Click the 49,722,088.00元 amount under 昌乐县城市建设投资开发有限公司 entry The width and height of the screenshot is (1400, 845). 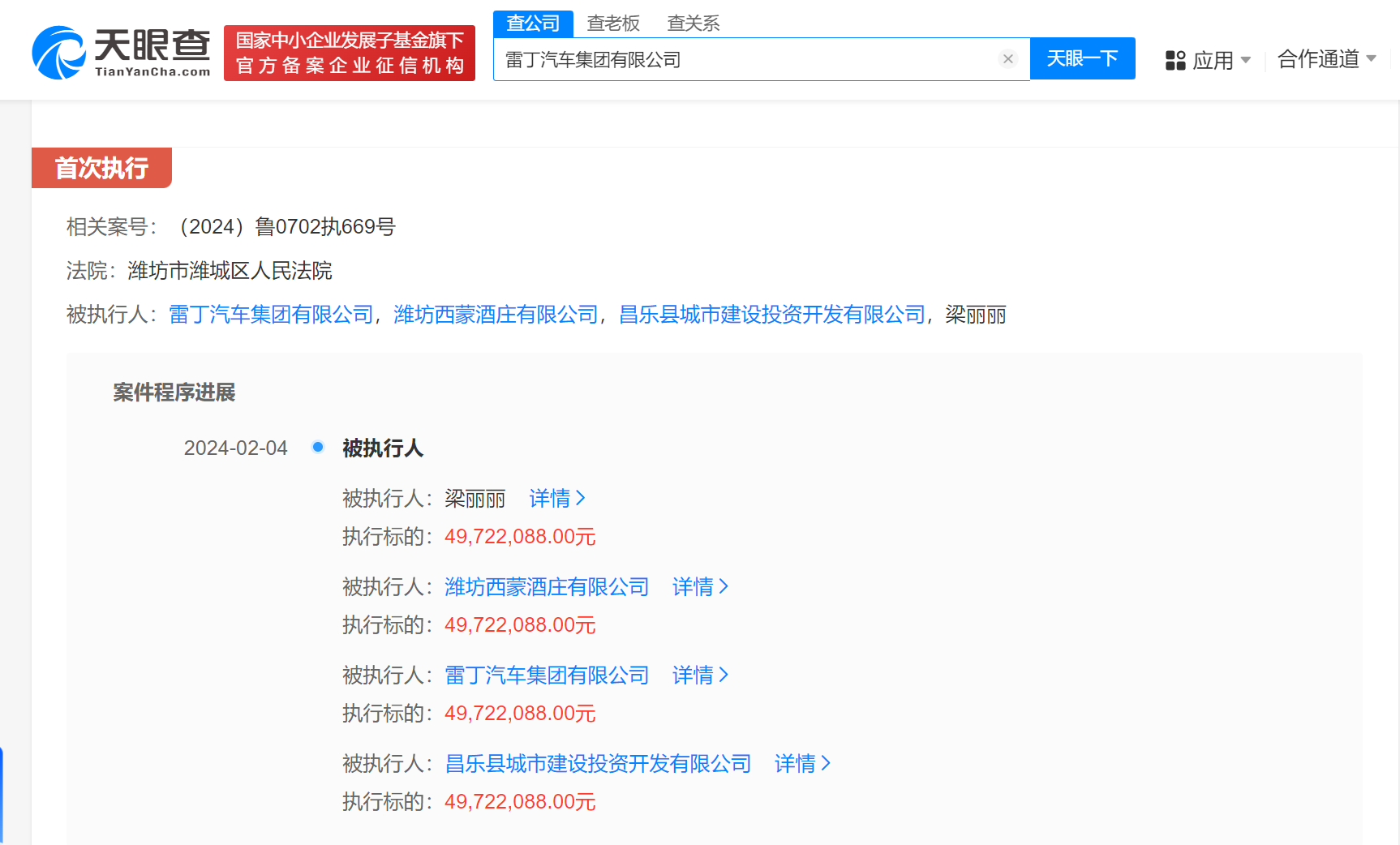click(520, 801)
